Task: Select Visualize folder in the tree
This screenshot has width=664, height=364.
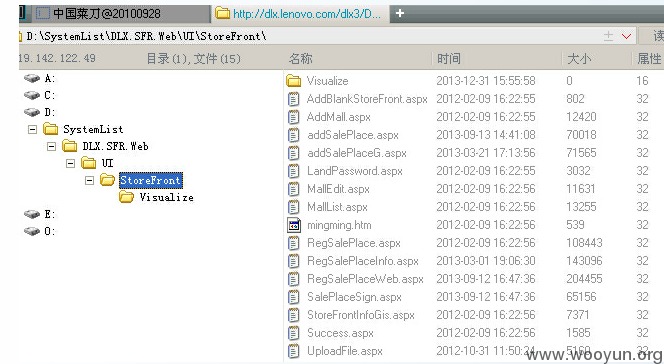Action: [166, 197]
